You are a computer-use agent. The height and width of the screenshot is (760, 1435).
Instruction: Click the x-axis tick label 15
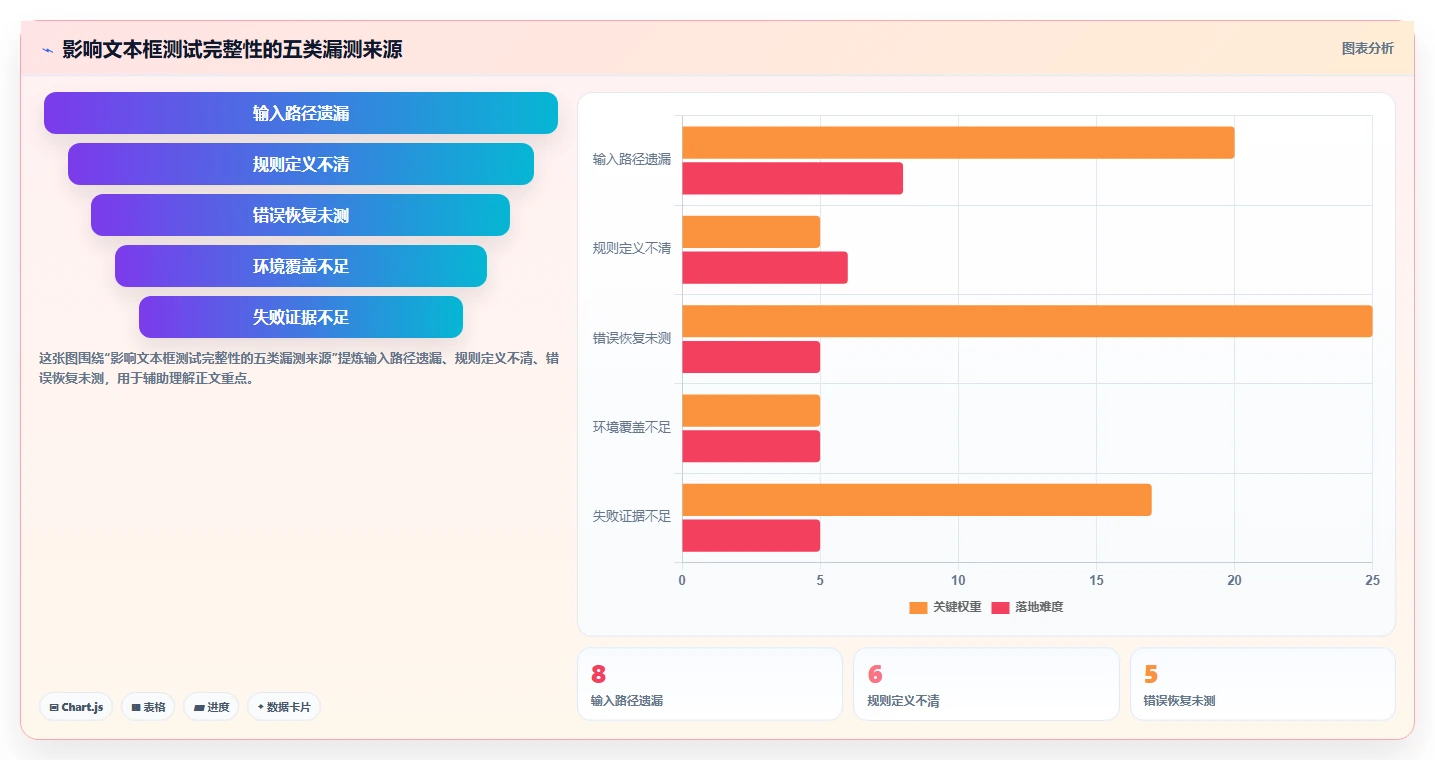click(x=1096, y=580)
